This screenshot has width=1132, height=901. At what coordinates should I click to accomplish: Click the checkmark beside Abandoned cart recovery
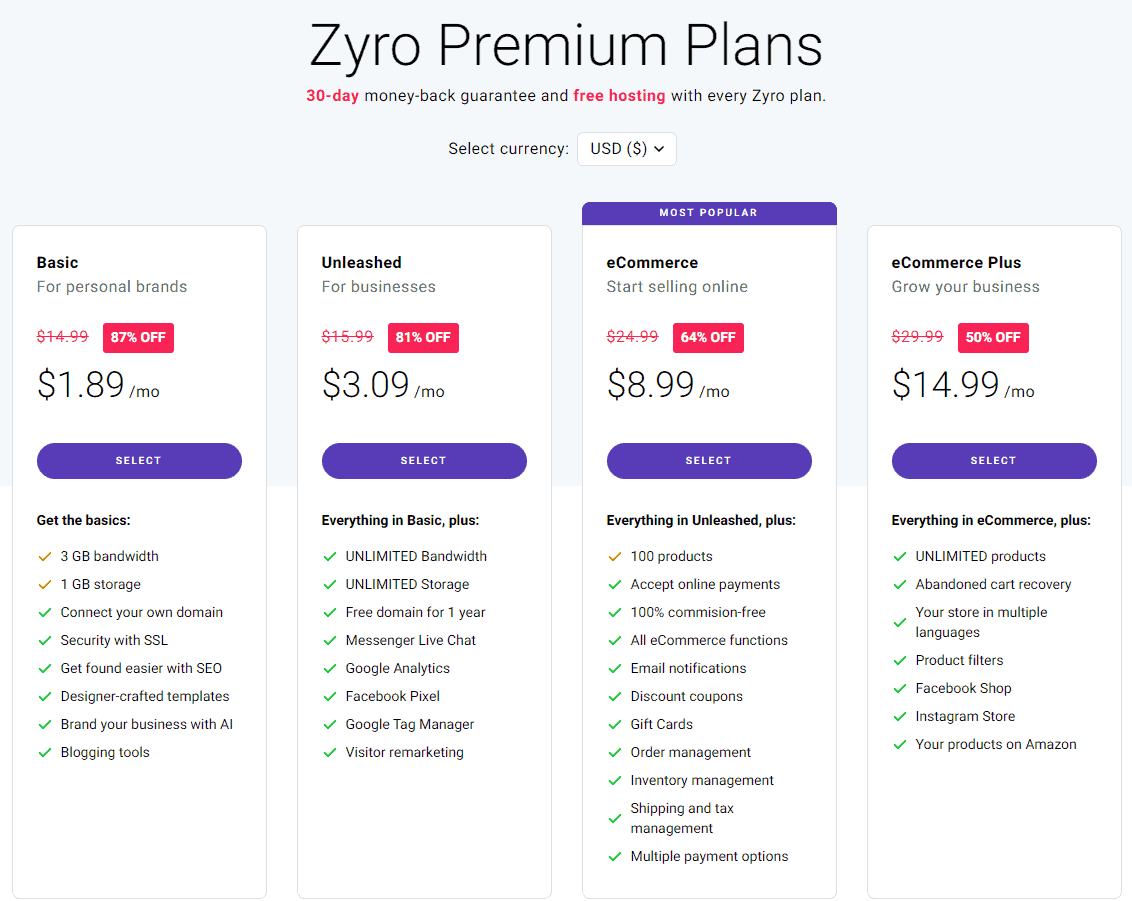[899, 584]
